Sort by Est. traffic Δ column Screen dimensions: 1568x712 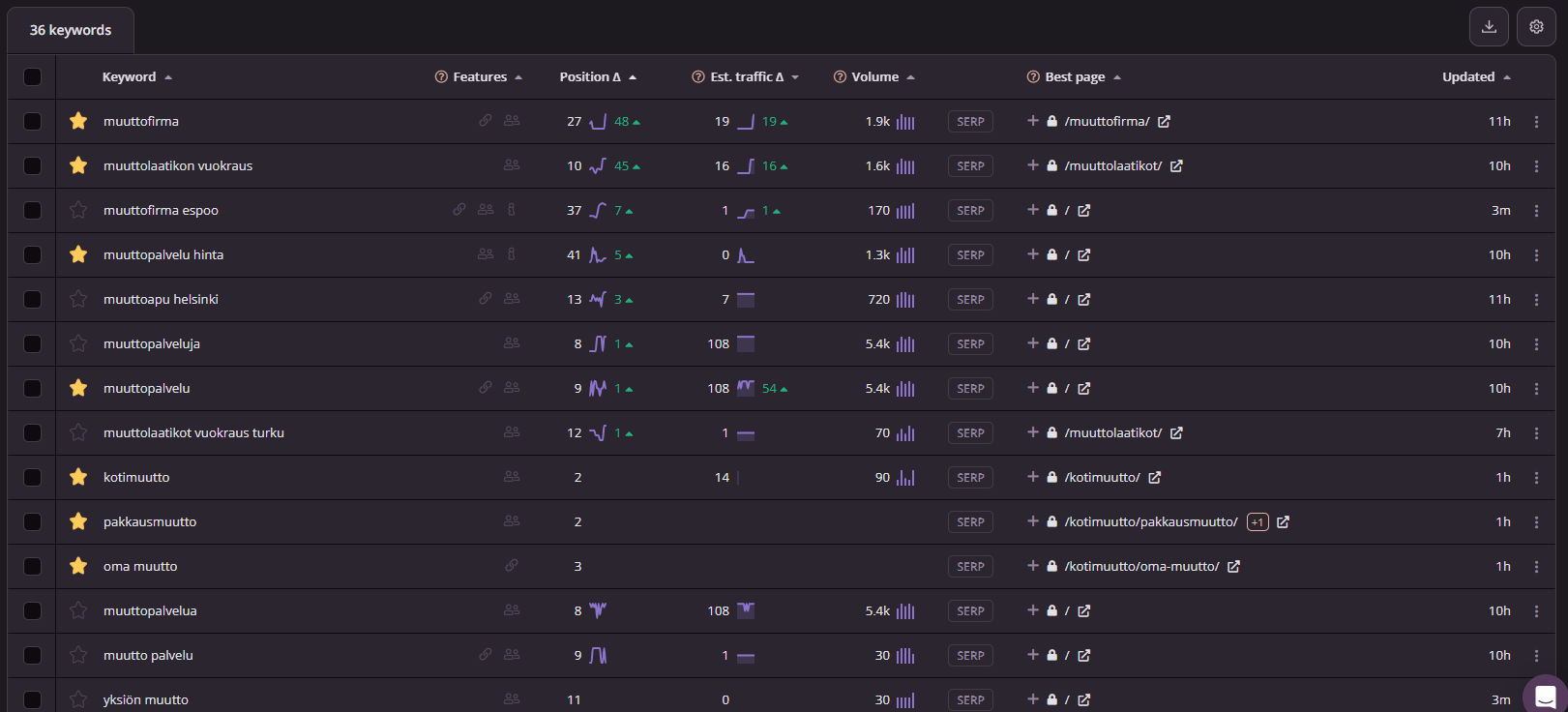click(754, 77)
